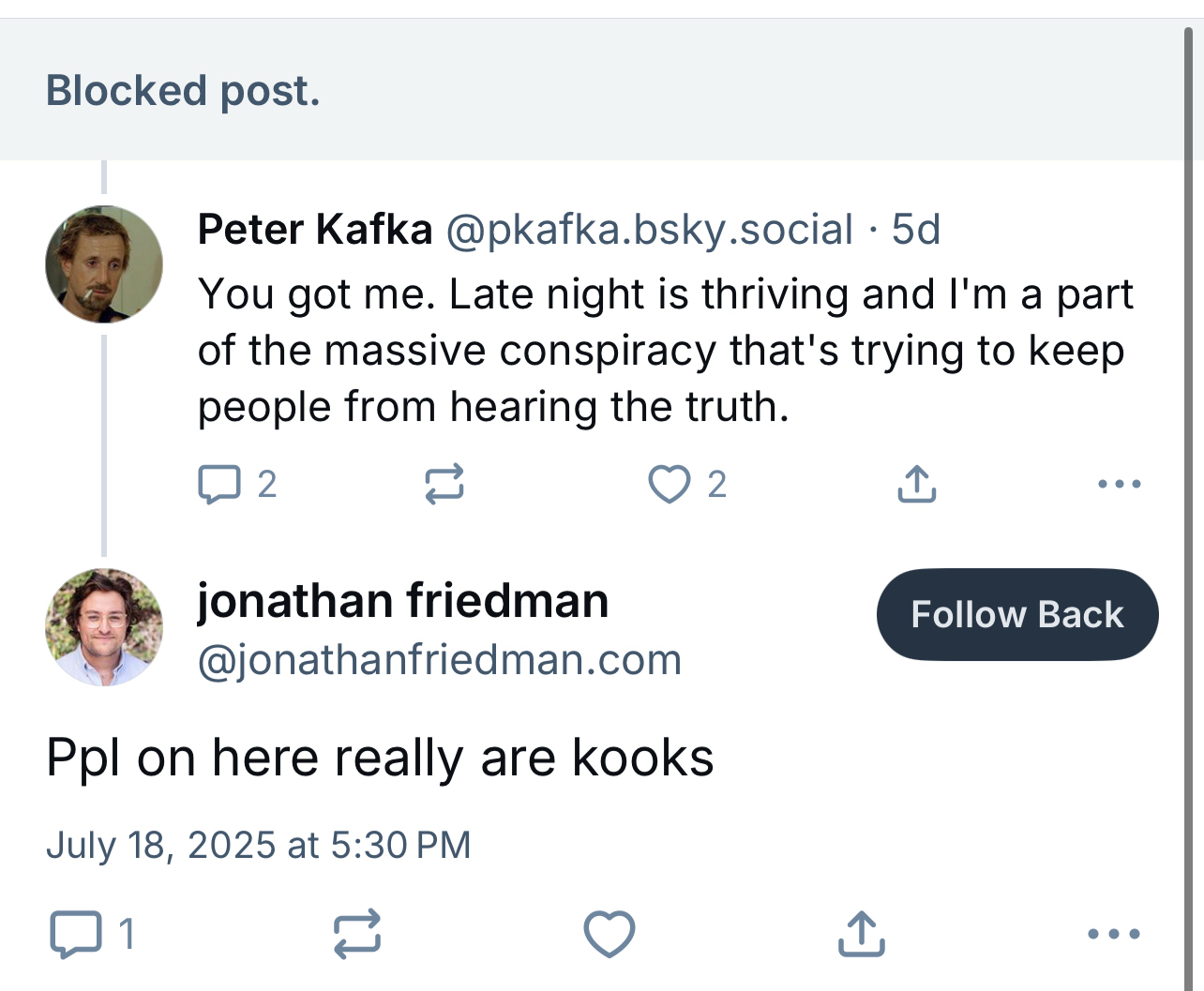
Task: Click the vertical scrollbar on the right
Action: click(1188, 469)
